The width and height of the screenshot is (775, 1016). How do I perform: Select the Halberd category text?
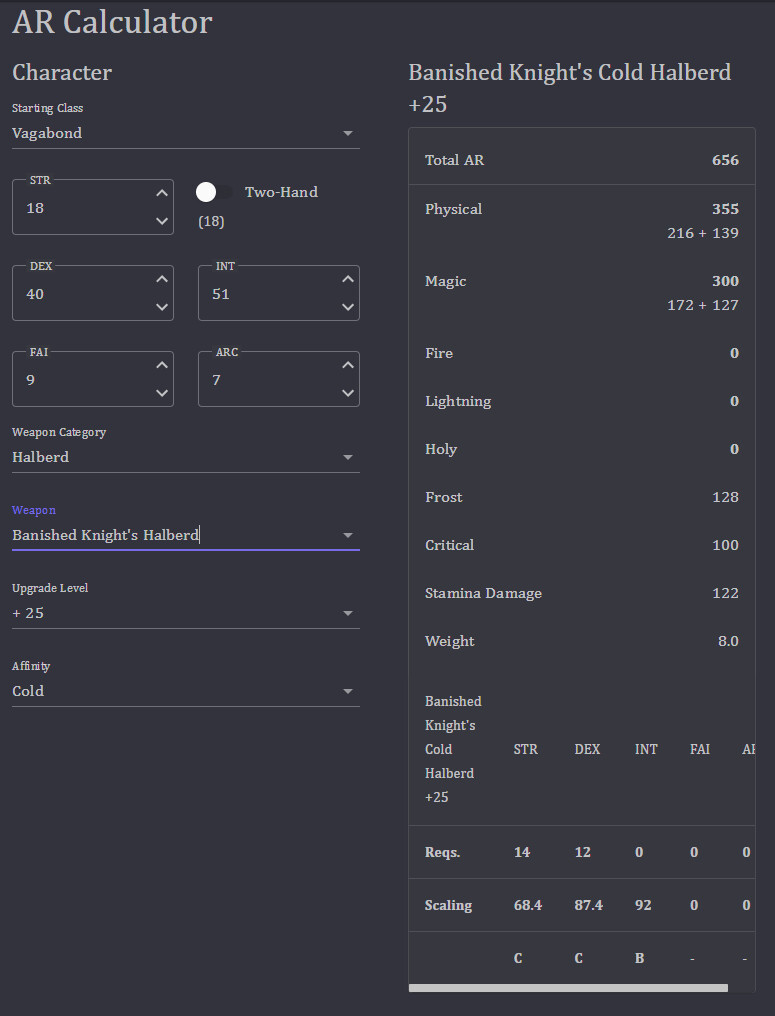click(x=40, y=457)
